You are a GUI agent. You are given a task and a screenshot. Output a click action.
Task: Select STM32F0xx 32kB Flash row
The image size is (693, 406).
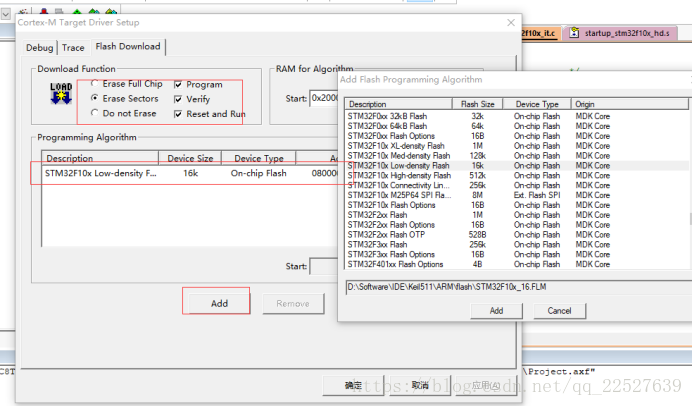(517, 116)
